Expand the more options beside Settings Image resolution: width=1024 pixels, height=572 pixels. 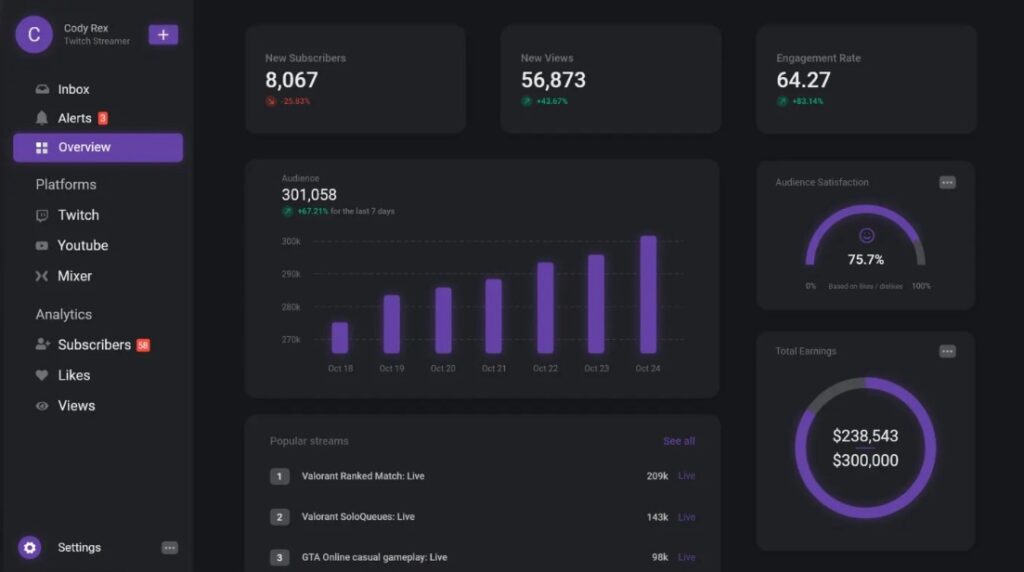(170, 548)
